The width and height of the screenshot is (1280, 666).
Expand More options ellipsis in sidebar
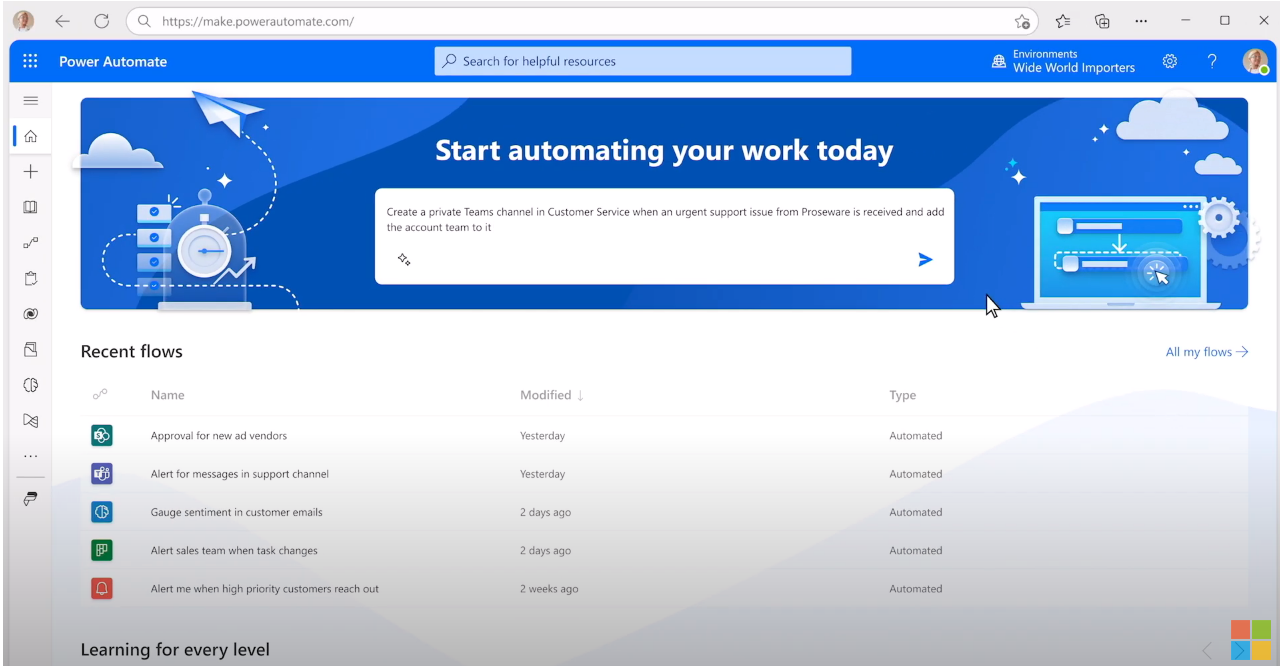click(x=30, y=456)
